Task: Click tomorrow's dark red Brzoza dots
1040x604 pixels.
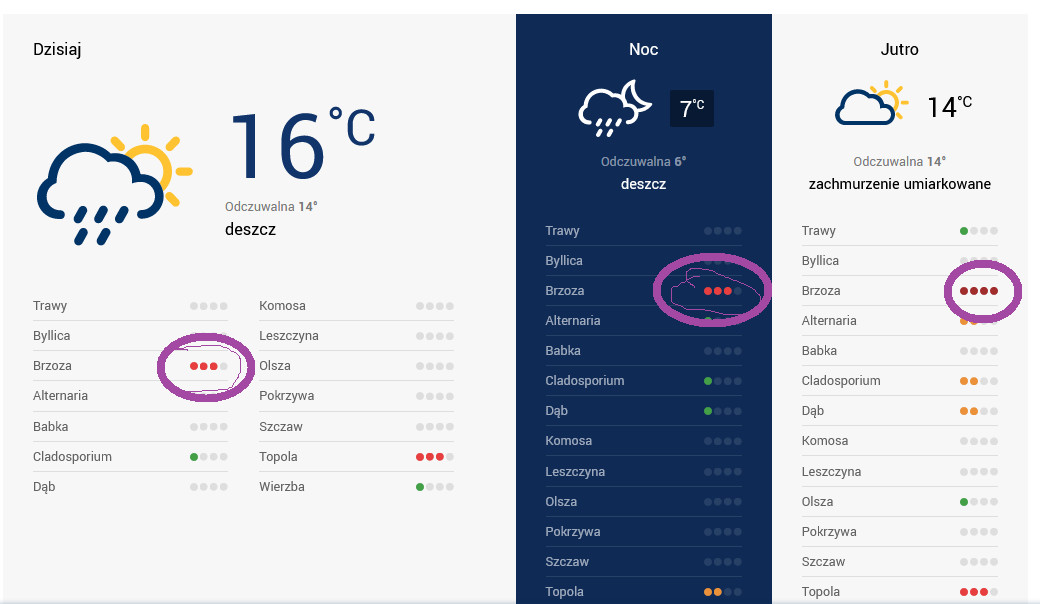Action: 979,291
